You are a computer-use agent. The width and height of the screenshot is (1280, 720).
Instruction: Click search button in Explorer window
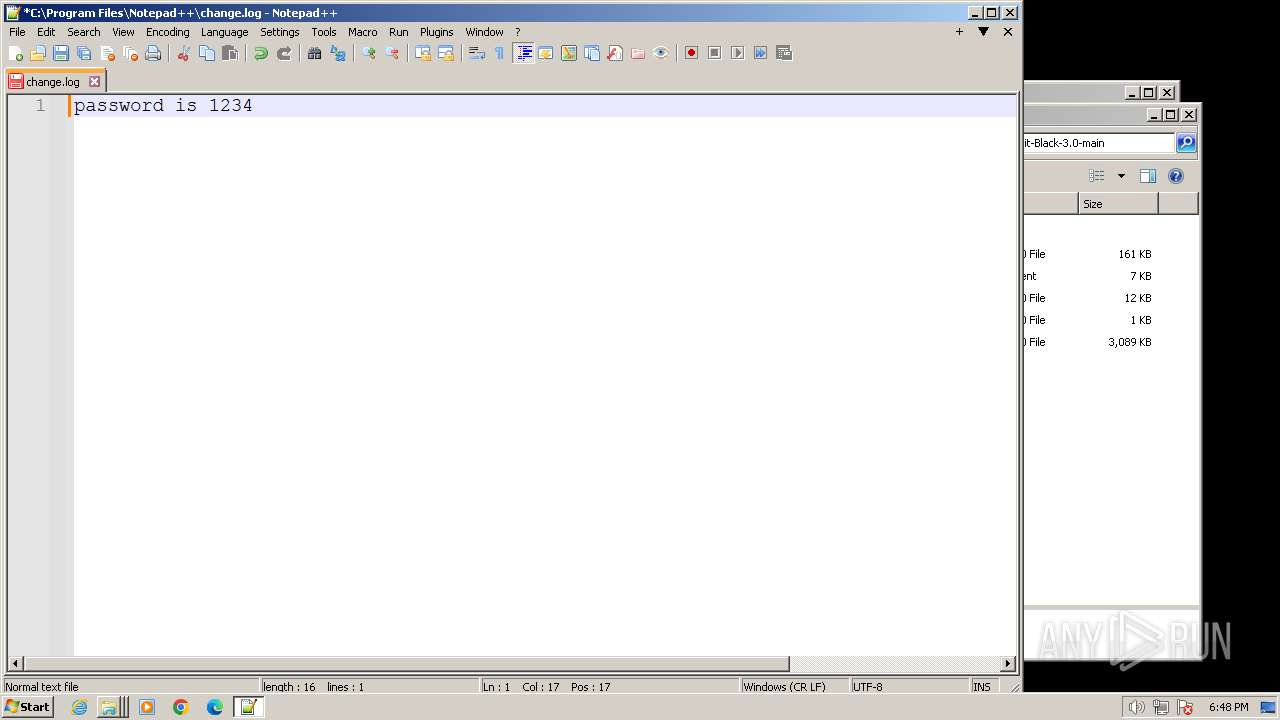click(x=1186, y=143)
